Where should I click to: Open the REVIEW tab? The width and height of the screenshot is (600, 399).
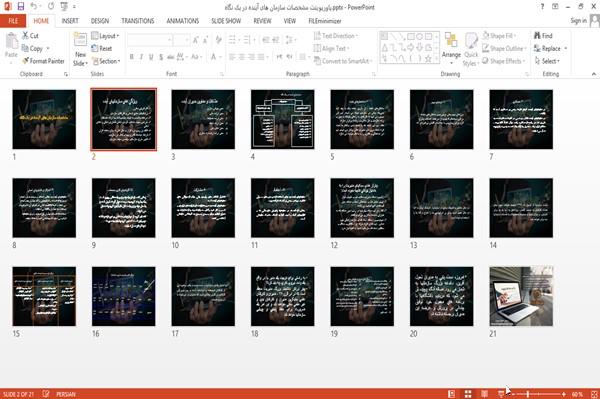[x=262, y=21]
